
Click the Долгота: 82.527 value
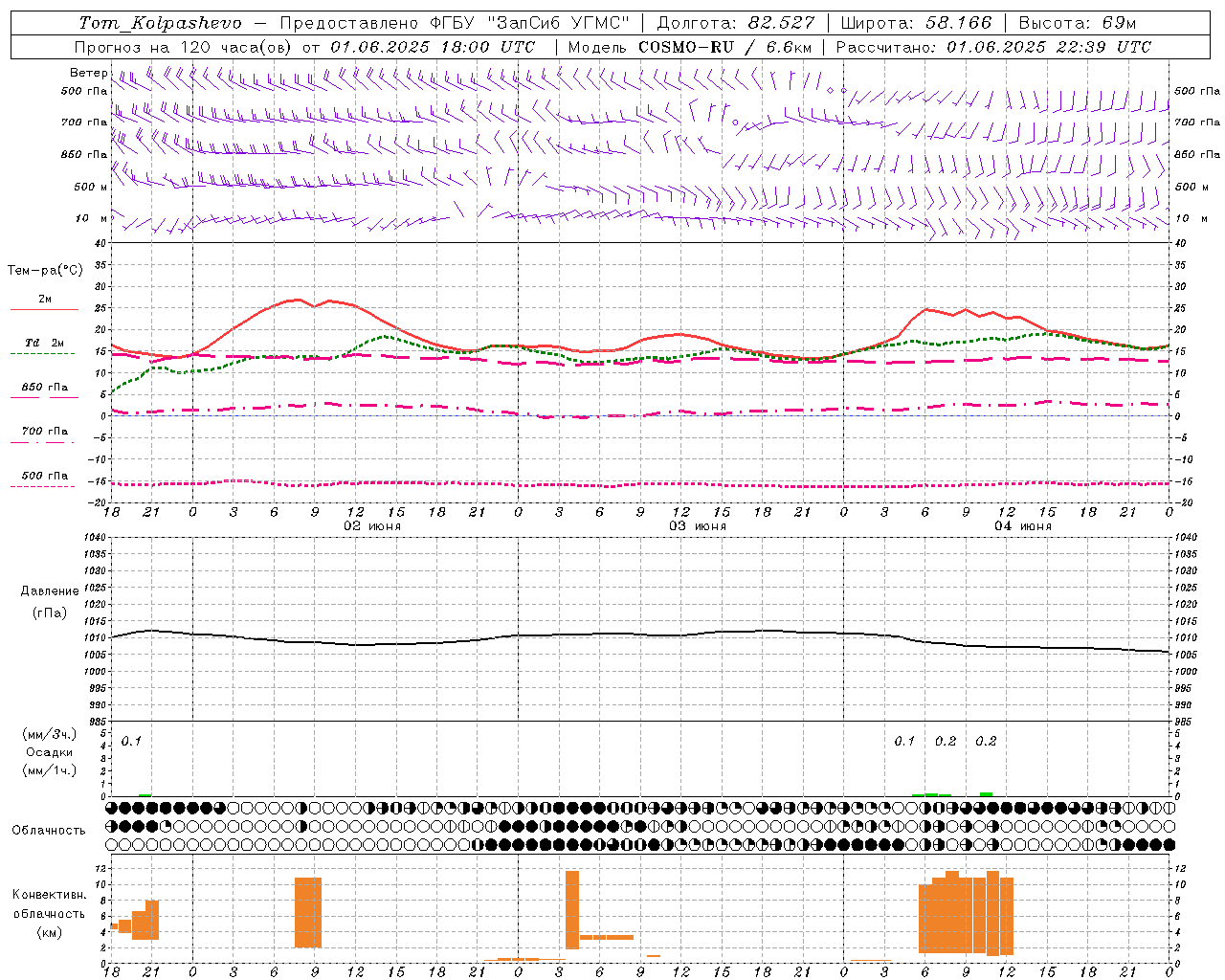[736, 23]
